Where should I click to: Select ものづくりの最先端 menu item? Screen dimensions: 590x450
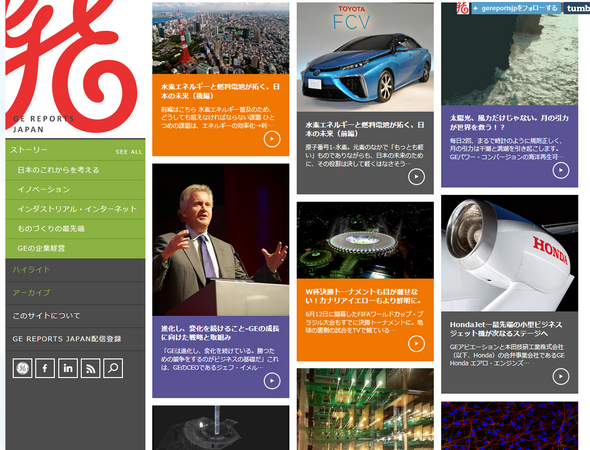click(75, 229)
